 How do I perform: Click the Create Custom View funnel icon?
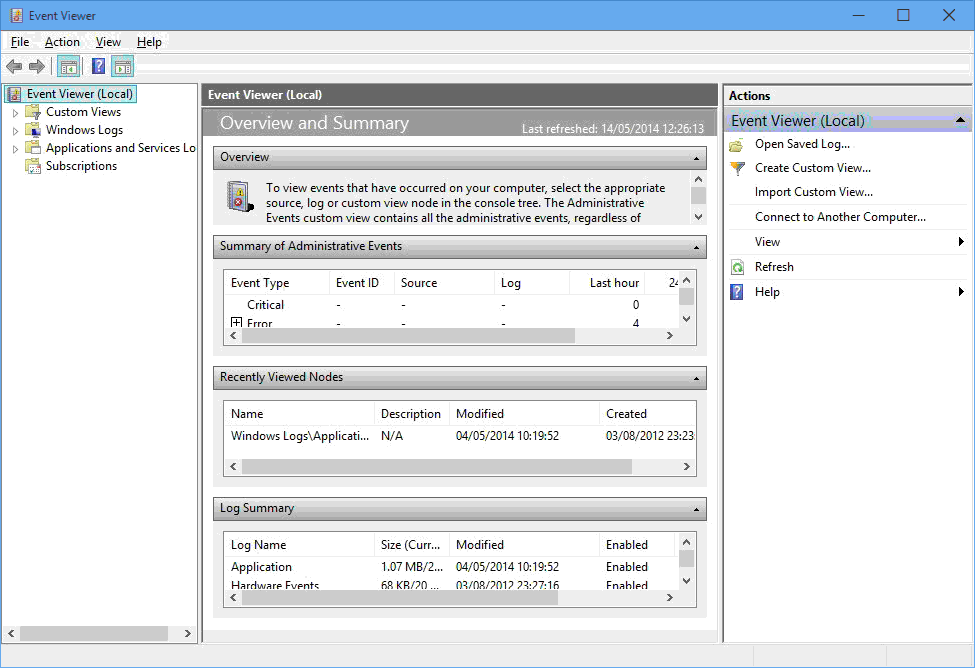pos(737,168)
